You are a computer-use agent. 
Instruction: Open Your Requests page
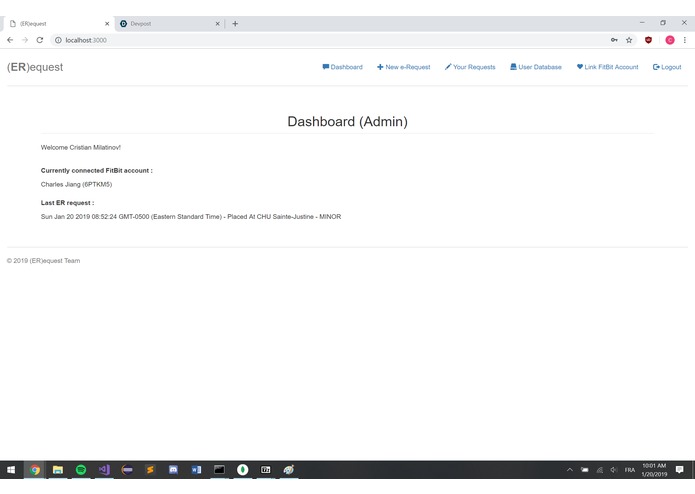click(470, 67)
